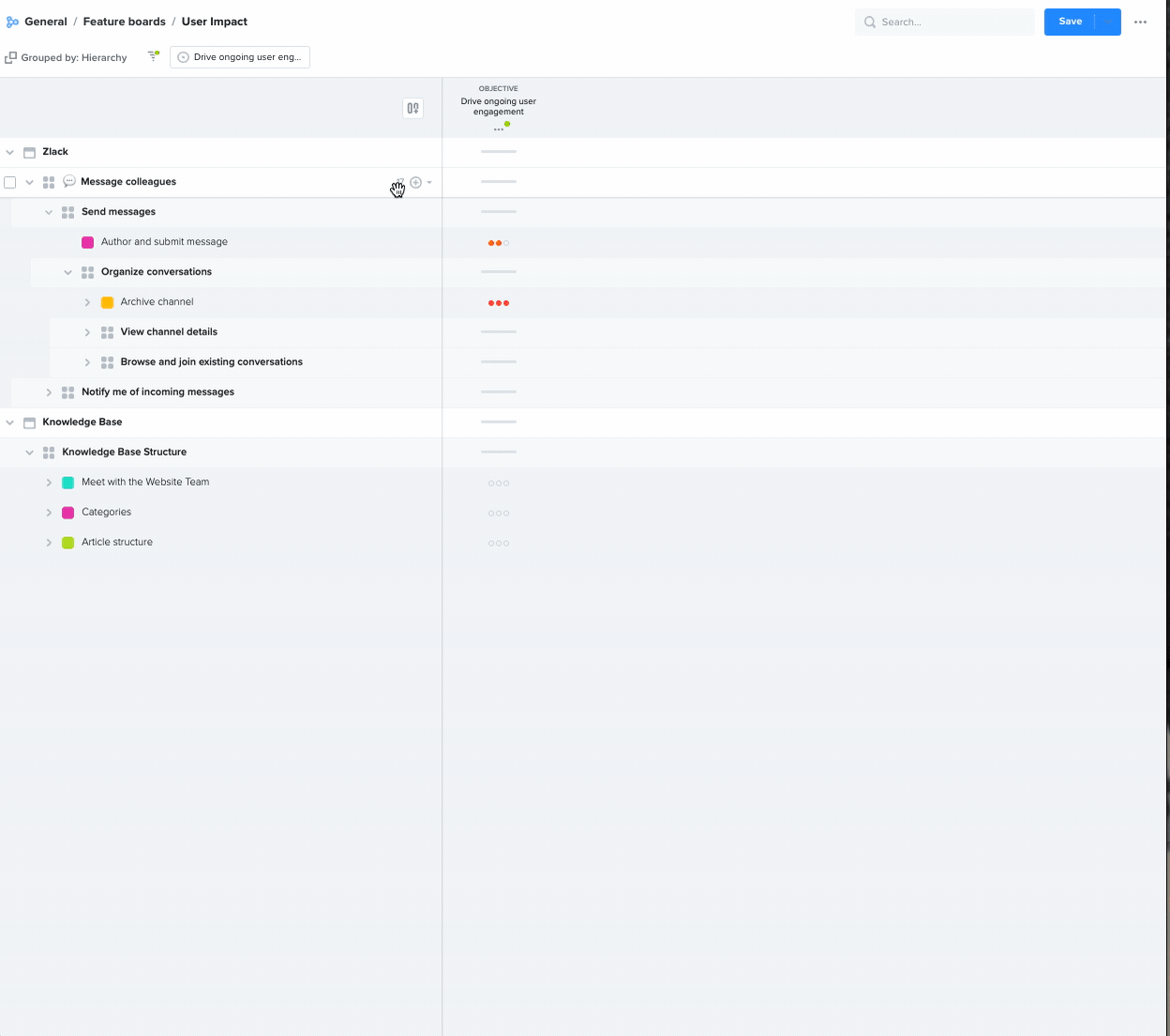1170x1036 pixels.
Task: Click the Drive ongoing user engagement column header
Action: pos(499,106)
